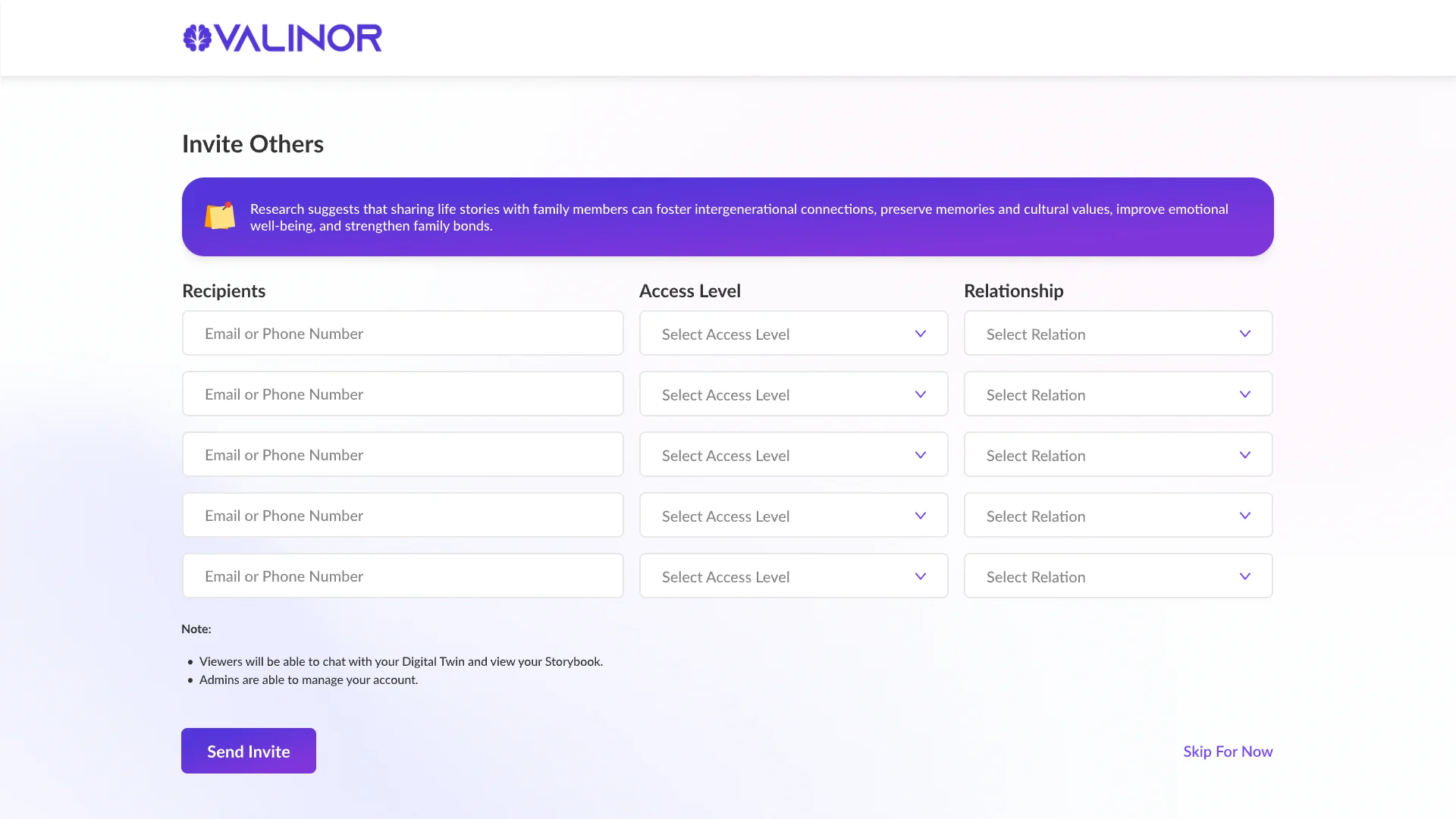Click the Send Invite button
The width and height of the screenshot is (1456, 819).
[x=249, y=751]
